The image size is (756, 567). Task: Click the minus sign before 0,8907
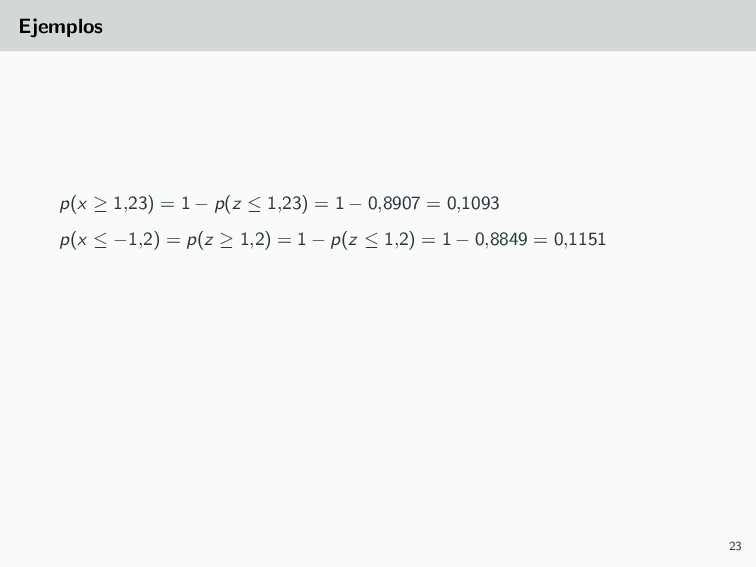point(355,204)
